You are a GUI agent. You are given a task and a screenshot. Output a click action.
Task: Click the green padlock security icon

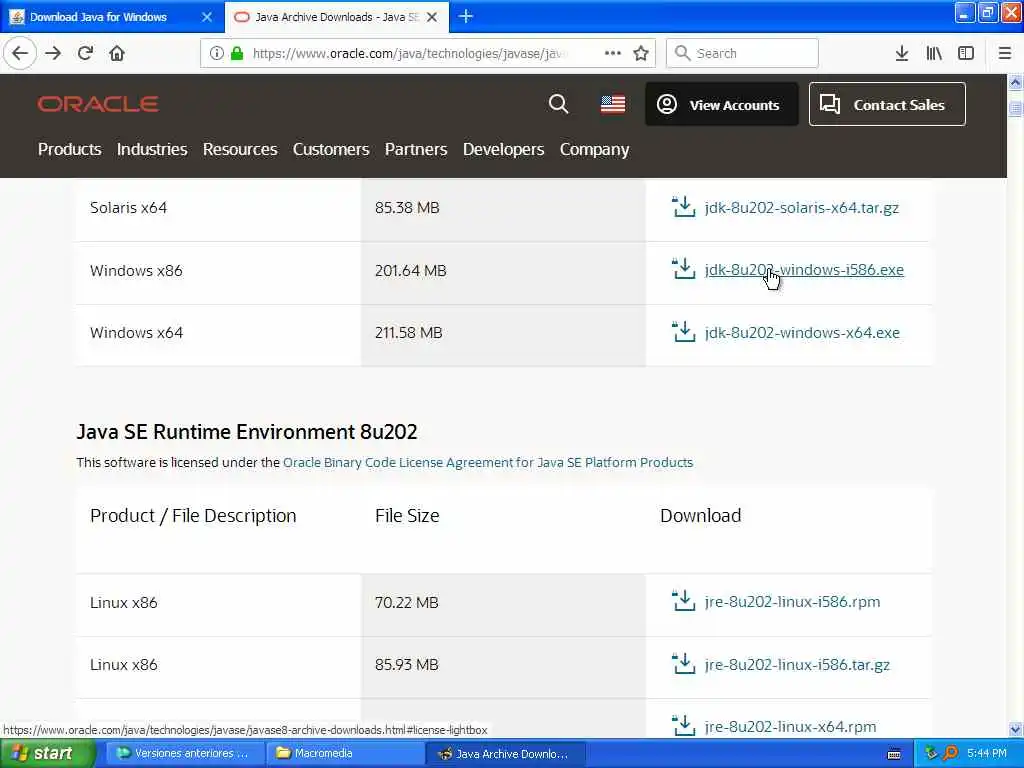click(x=237, y=54)
